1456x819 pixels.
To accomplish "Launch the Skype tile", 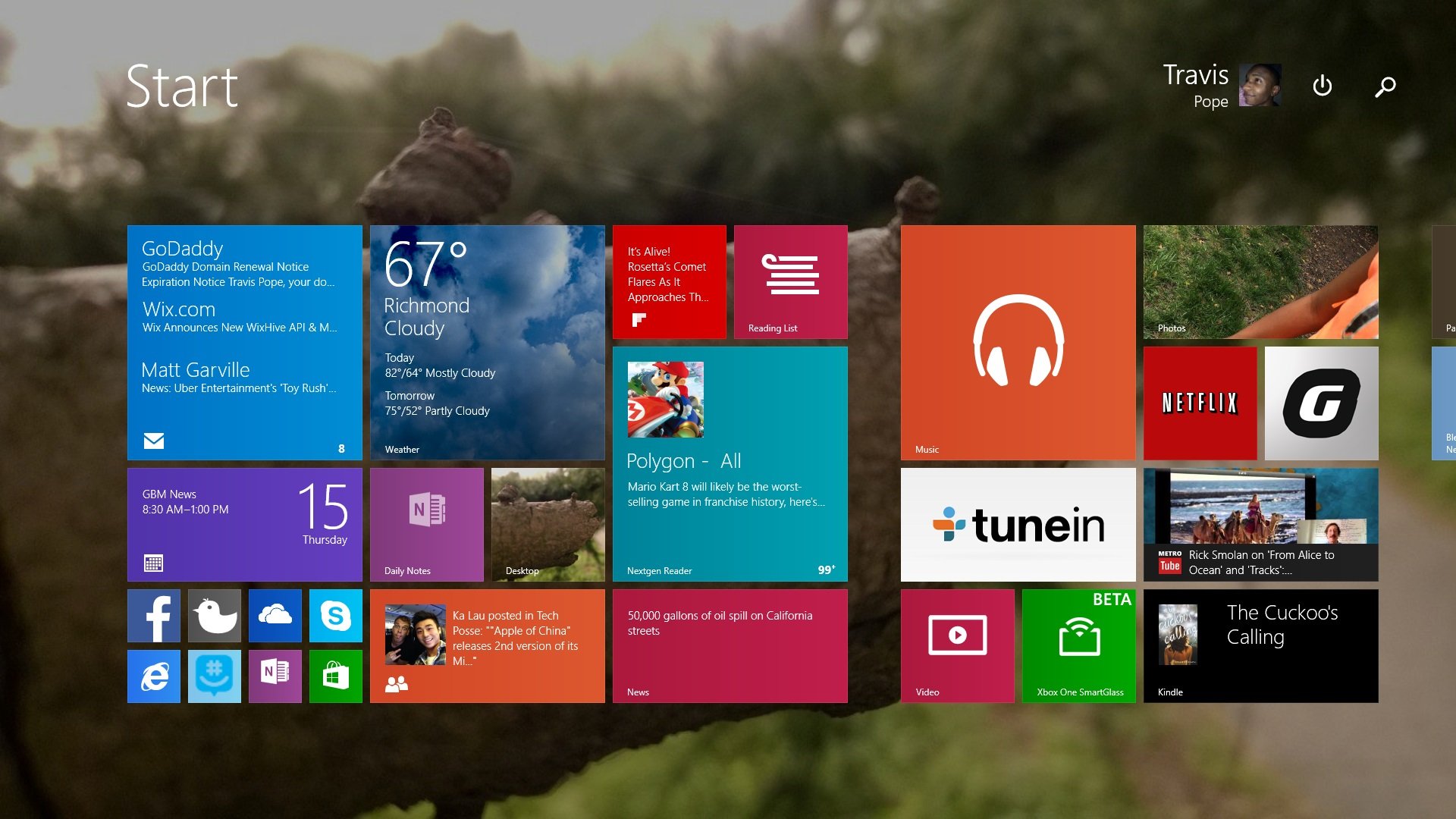I will click(335, 616).
